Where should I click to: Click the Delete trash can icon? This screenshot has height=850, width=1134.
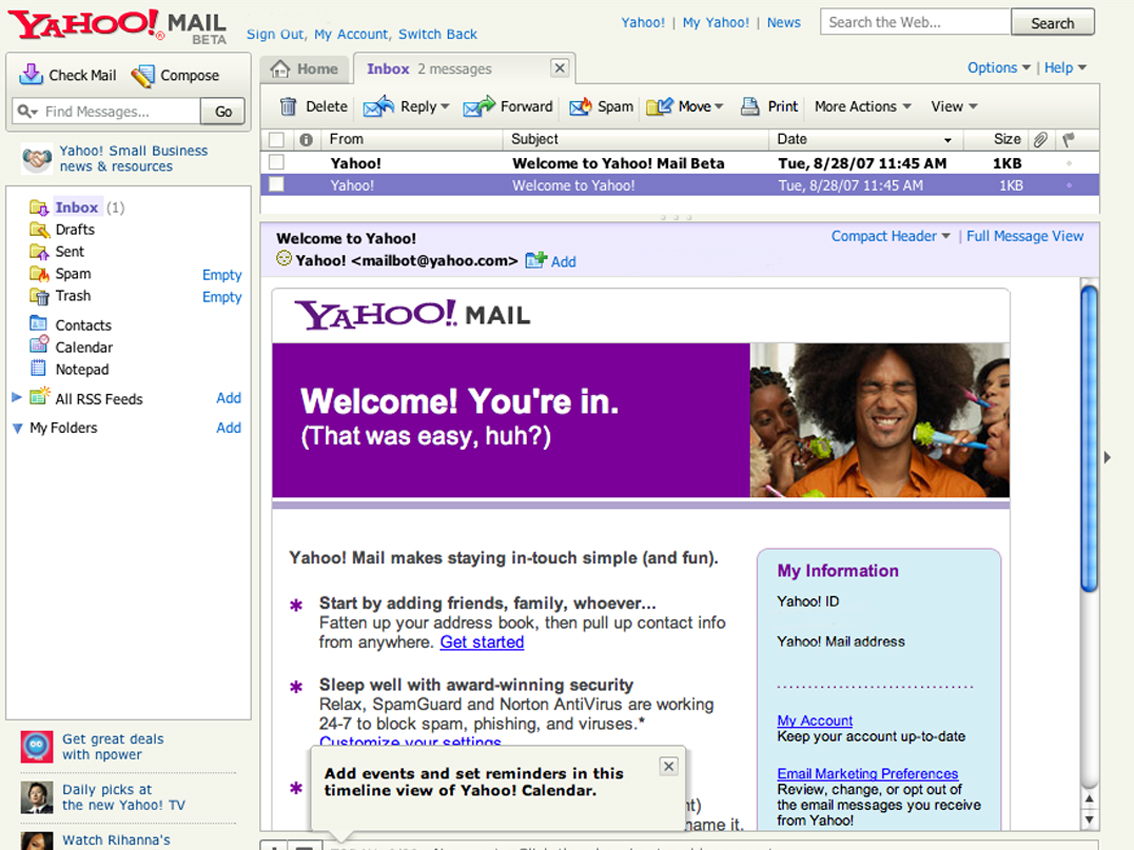[288, 106]
